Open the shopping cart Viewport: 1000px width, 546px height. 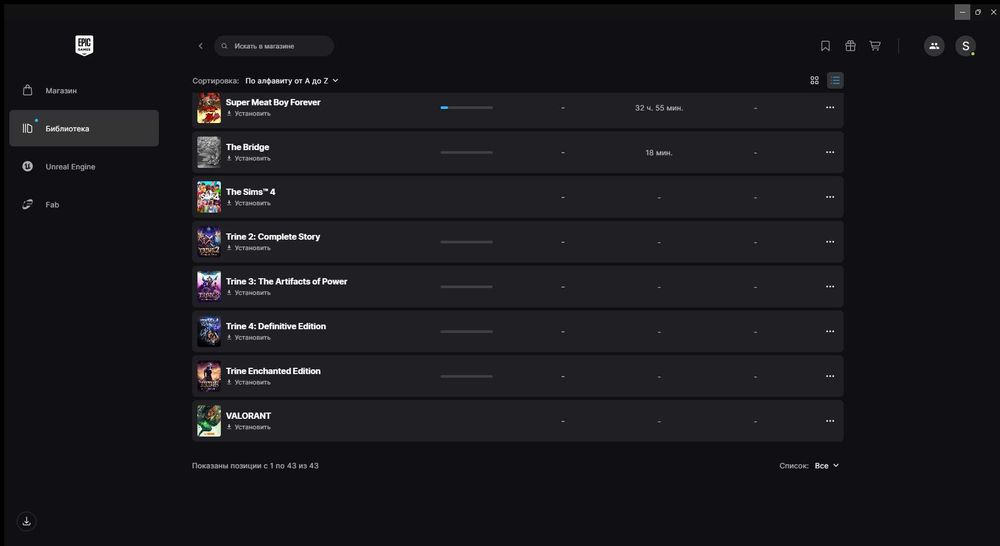tap(875, 46)
